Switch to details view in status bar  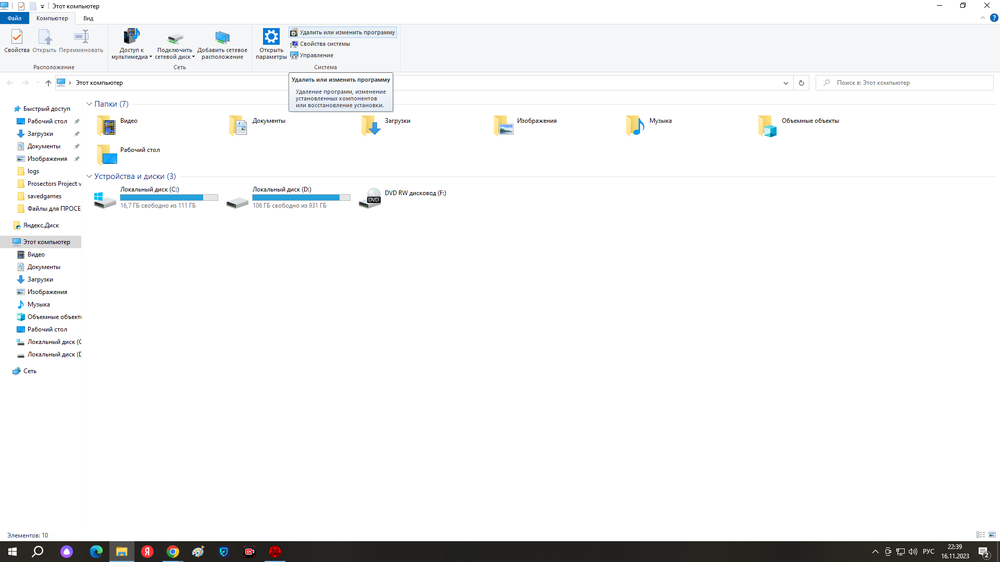point(980,535)
